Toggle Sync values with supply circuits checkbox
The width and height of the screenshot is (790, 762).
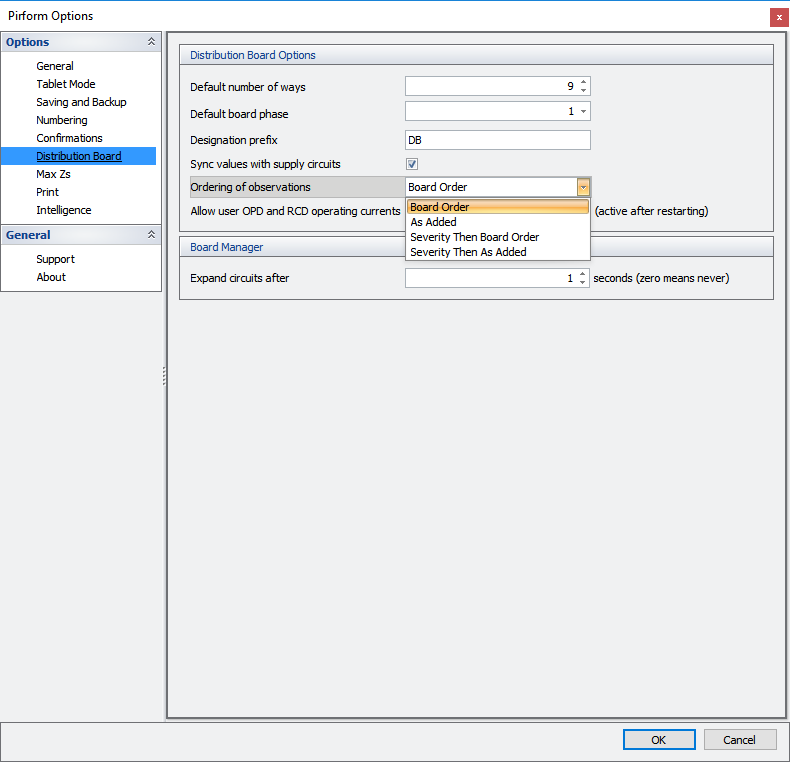click(x=412, y=164)
